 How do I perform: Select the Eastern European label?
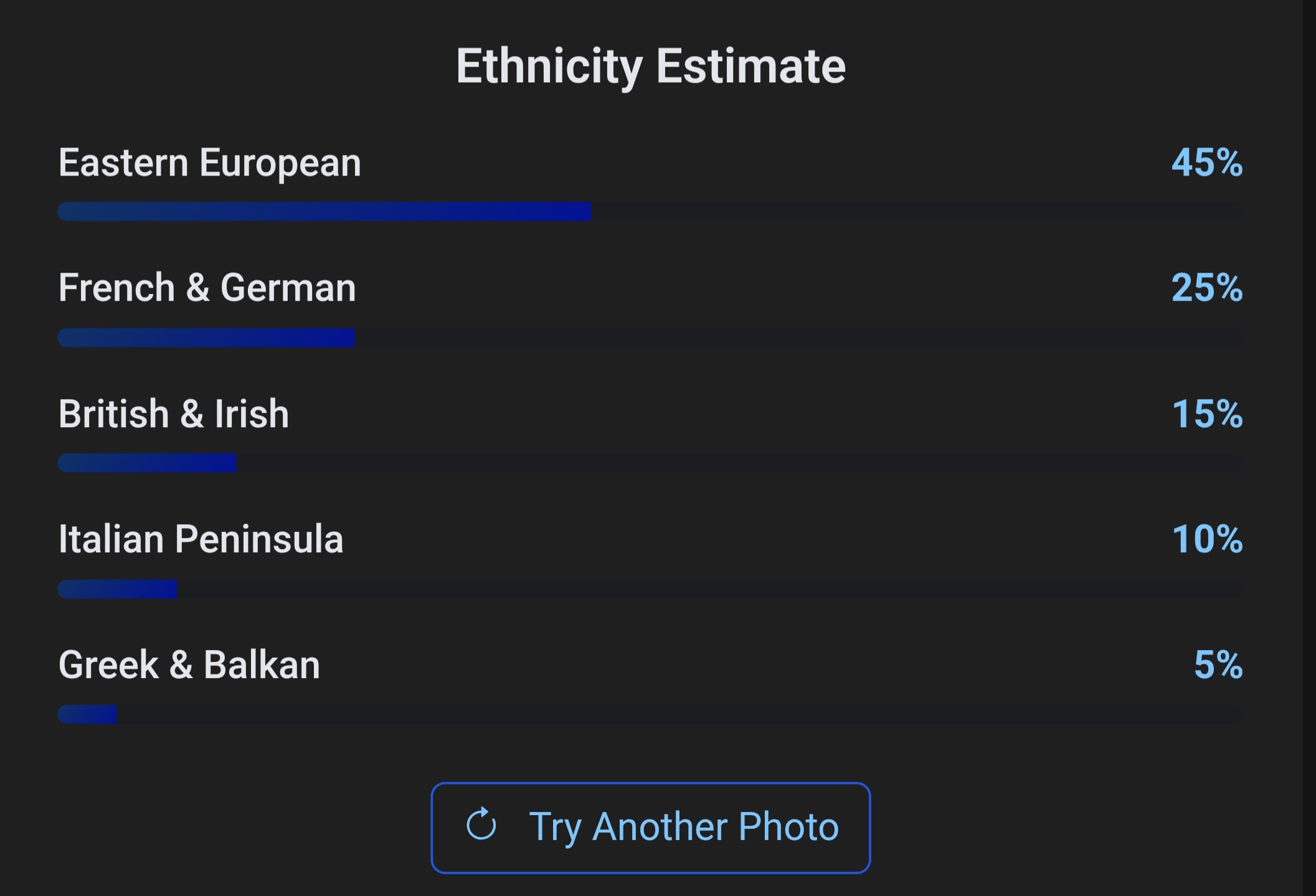[x=210, y=163]
